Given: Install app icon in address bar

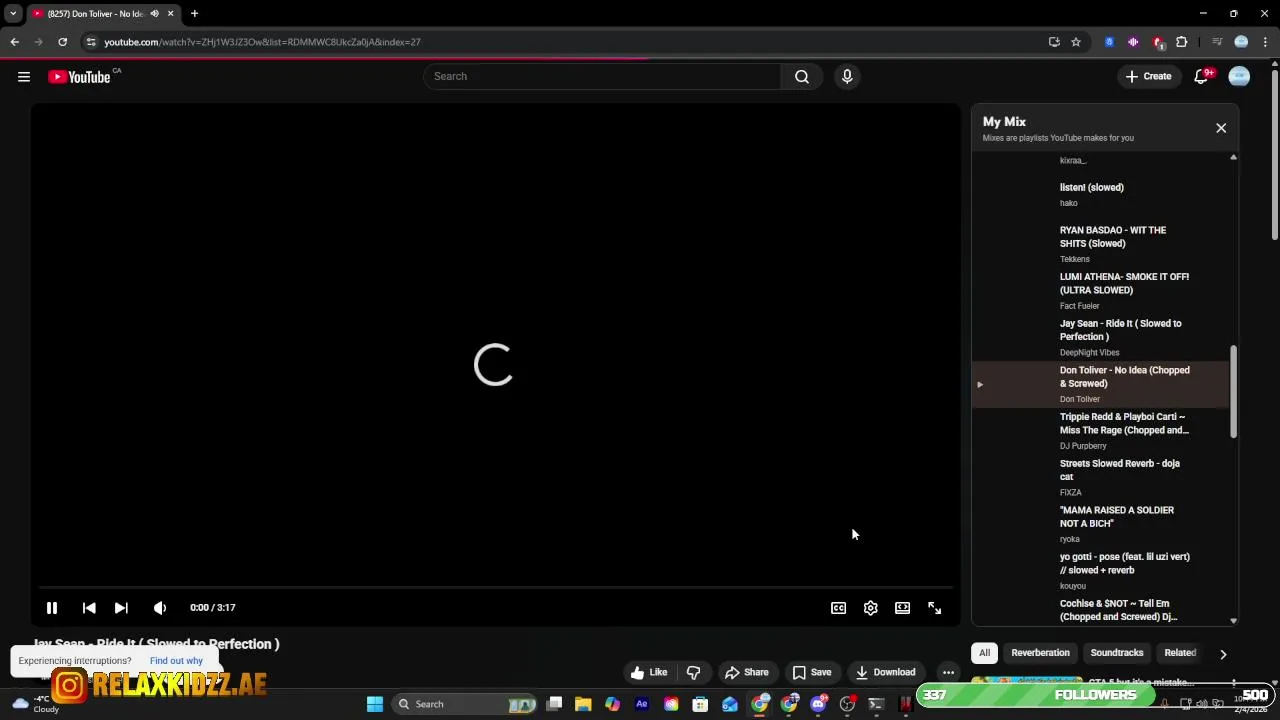Looking at the screenshot, I should pos(1054,42).
